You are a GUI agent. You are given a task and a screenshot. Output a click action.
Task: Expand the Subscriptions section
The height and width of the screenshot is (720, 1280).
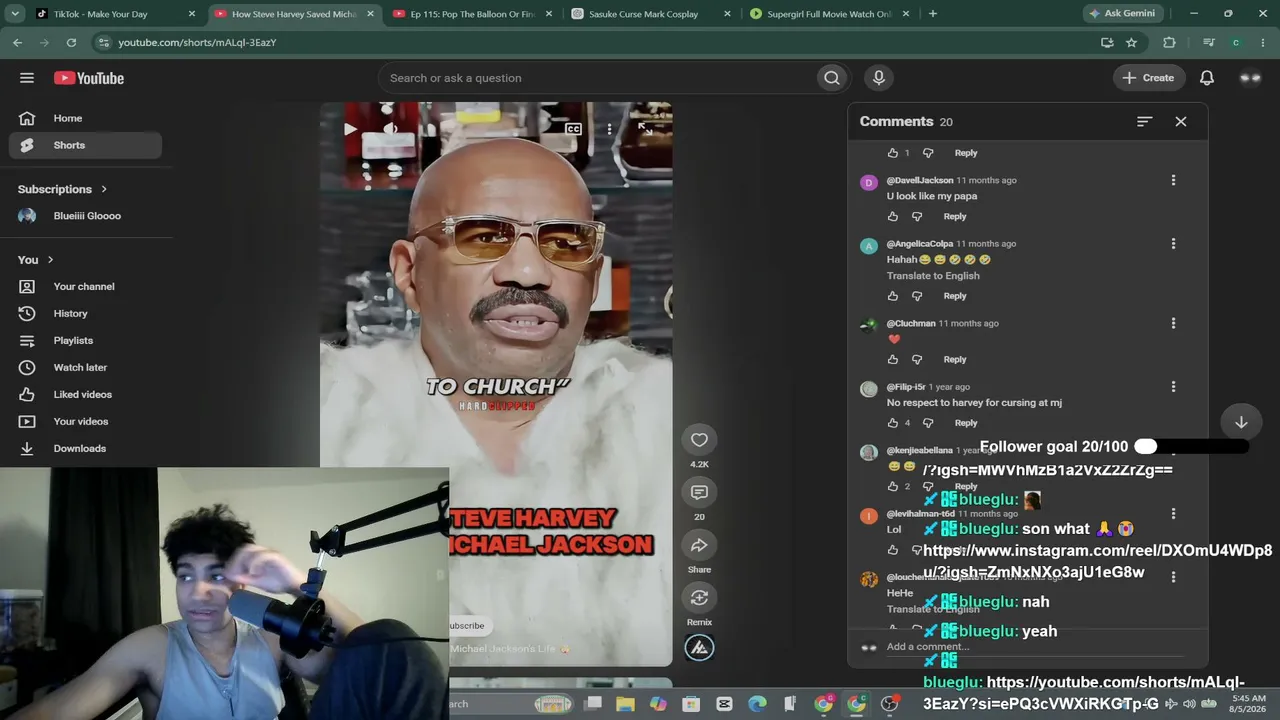(x=62, y=189)
